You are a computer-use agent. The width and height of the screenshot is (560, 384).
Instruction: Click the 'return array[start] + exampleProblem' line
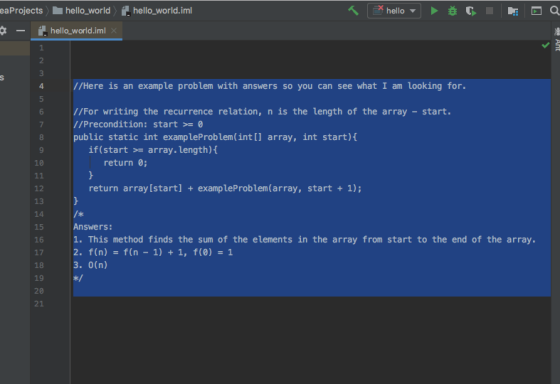click(x=225, y=188)
